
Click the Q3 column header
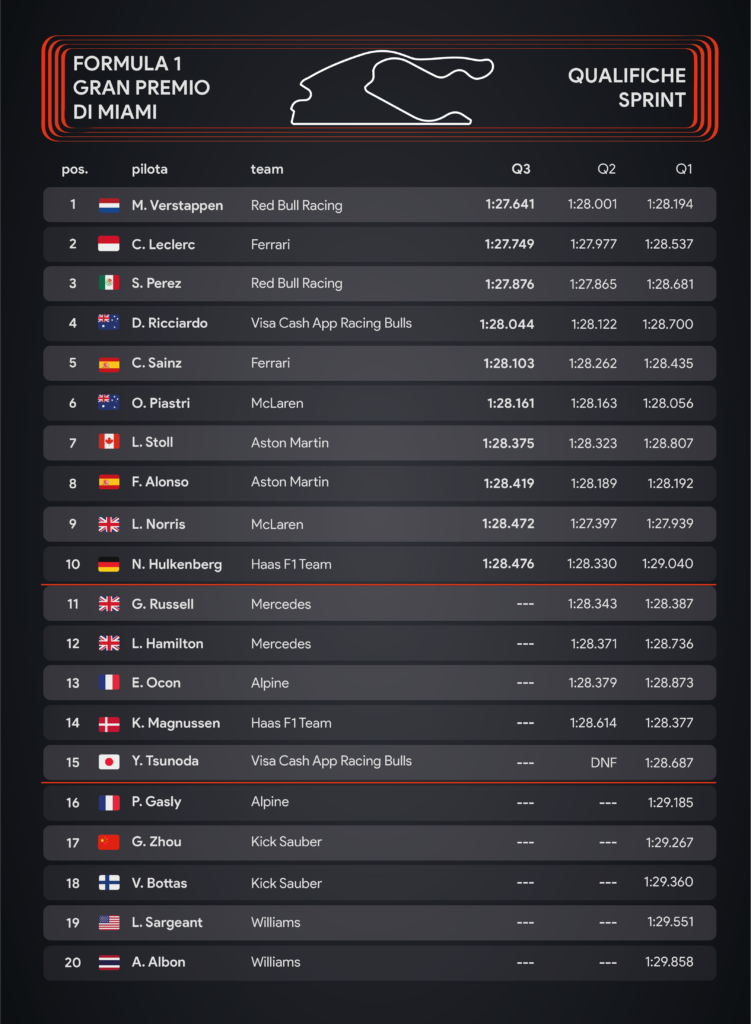click(520, 169)
